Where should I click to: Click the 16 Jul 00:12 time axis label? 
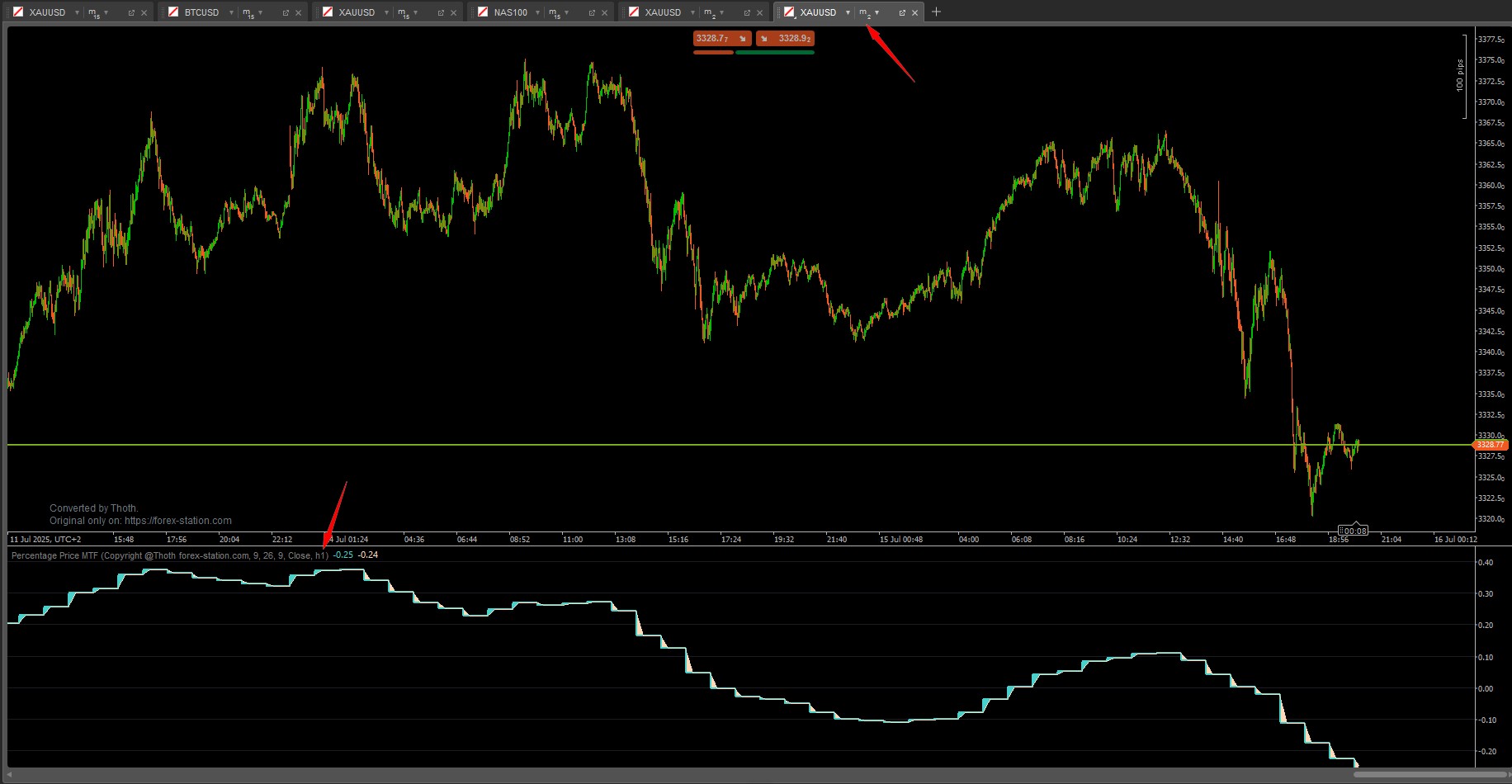1456,540
